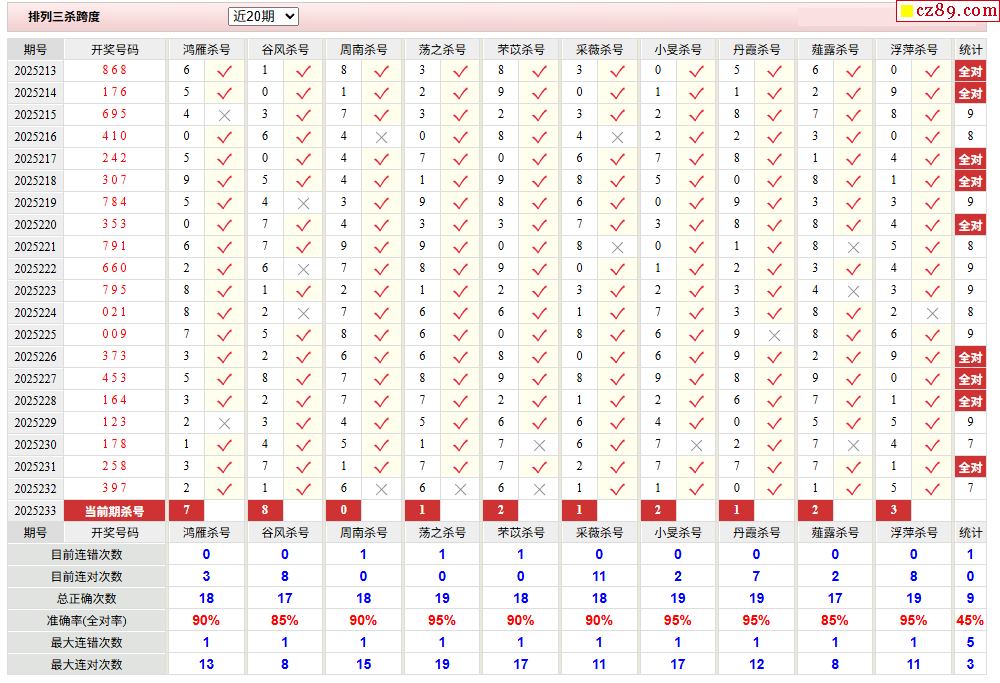Click period number 2025213
The height and width of the screenshot is (683, 1000).
pos(35,71)
